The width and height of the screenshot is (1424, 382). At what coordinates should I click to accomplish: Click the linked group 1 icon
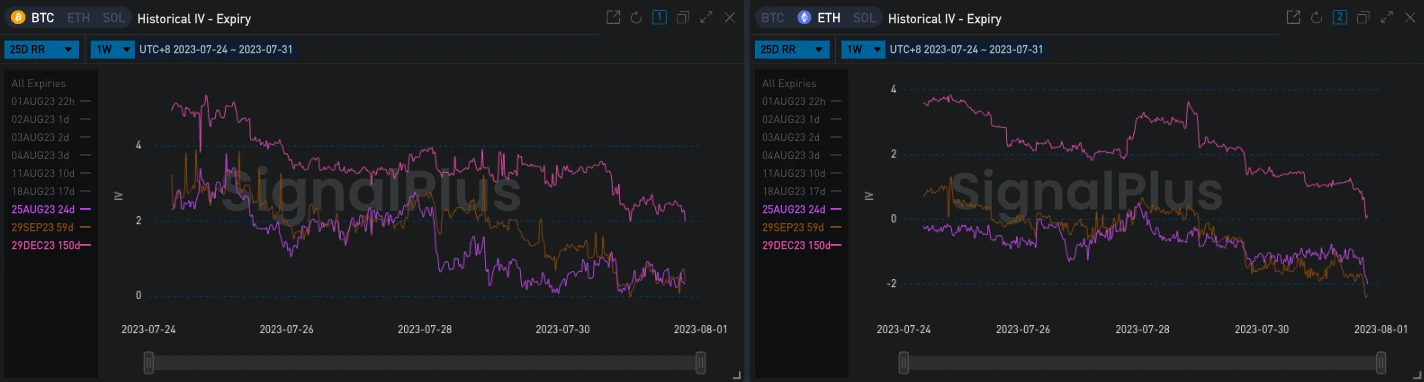(x=660, y=18)
